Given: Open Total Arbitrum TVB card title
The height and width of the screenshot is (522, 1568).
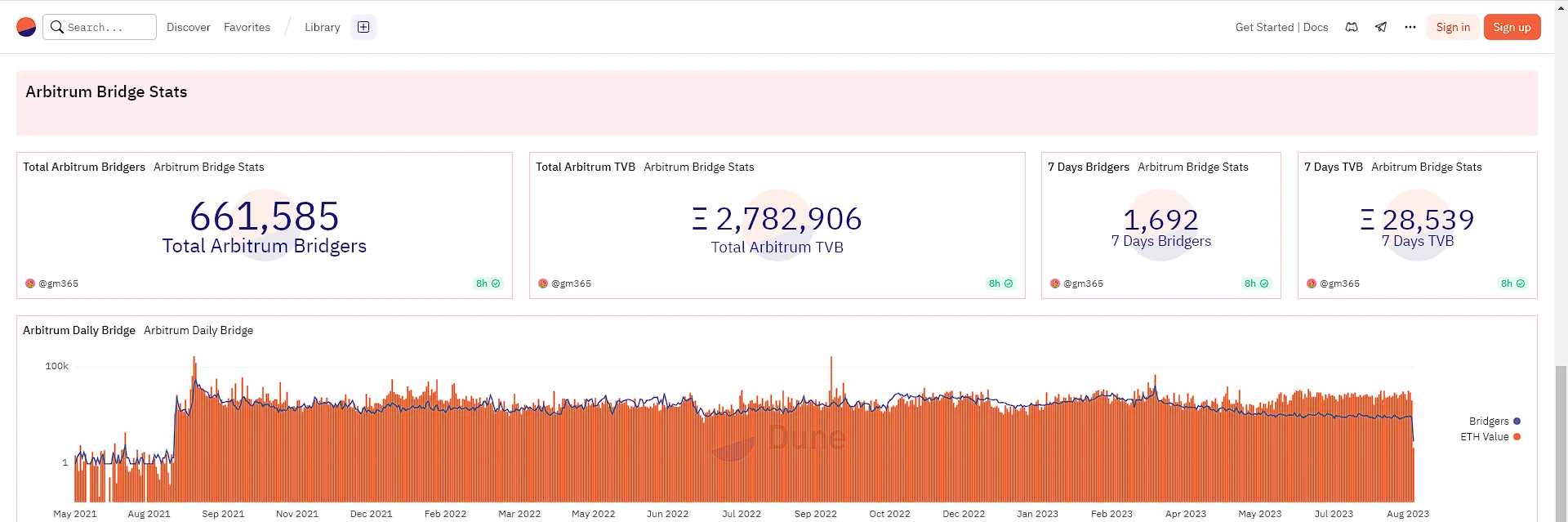Looking at the screenshot, I should [x=586, y=167].
